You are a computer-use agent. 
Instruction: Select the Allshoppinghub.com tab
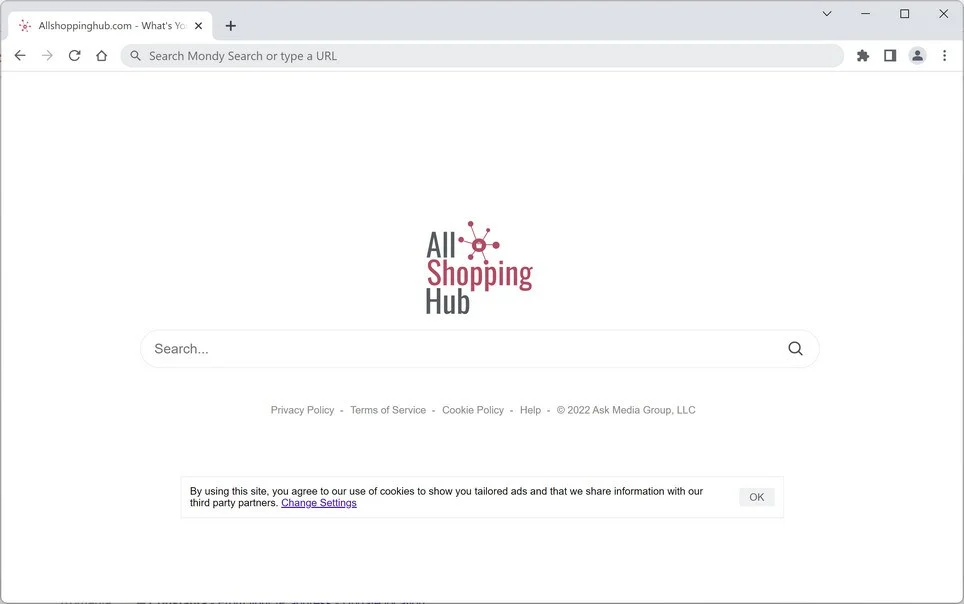[x=111, y=26]
